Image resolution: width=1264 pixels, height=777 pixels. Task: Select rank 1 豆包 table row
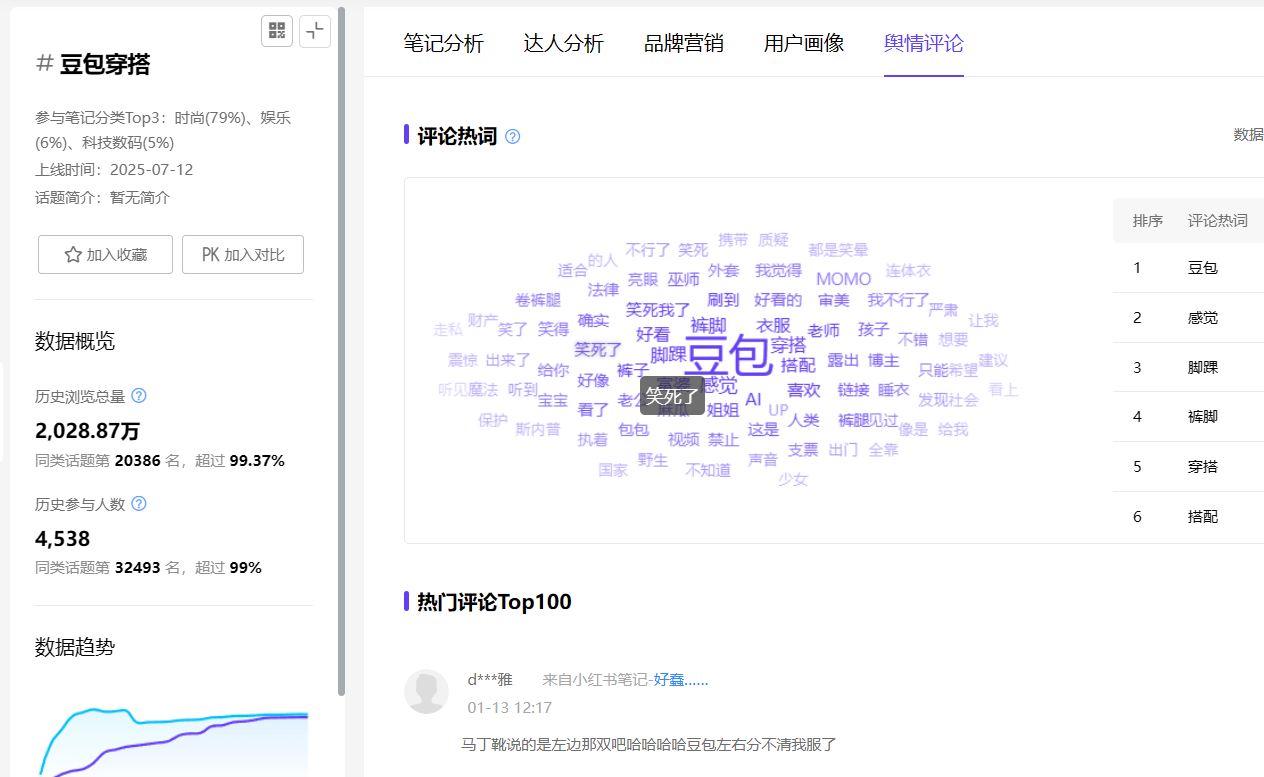1188,268
